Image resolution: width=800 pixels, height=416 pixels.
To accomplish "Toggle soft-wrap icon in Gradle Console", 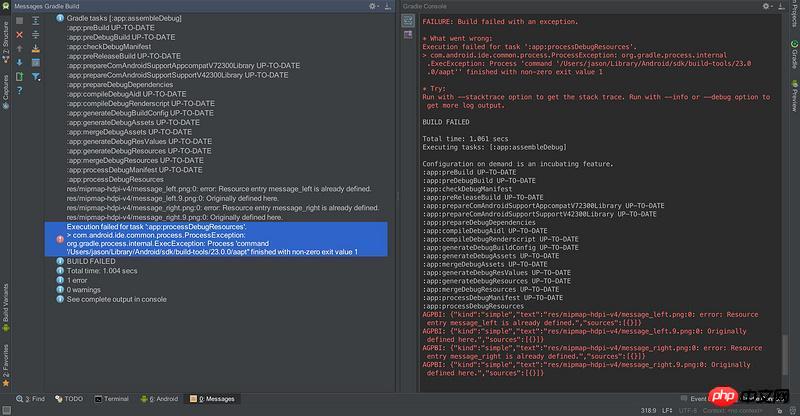I will click(408, 20).
